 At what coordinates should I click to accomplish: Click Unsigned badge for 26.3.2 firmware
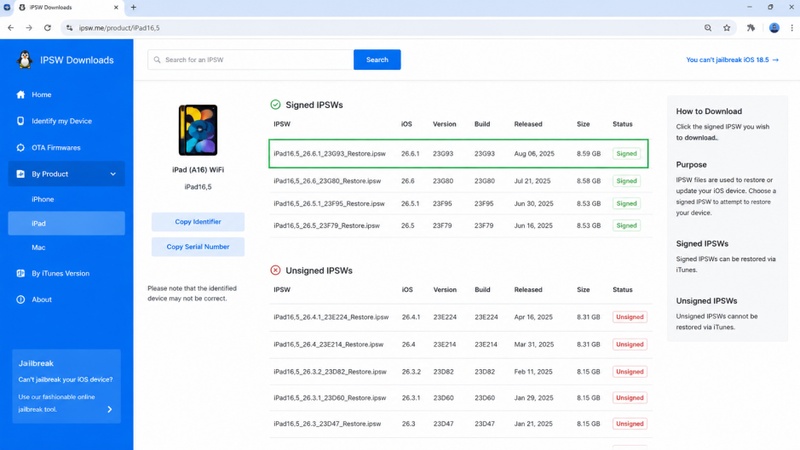(x=630, y=371)
